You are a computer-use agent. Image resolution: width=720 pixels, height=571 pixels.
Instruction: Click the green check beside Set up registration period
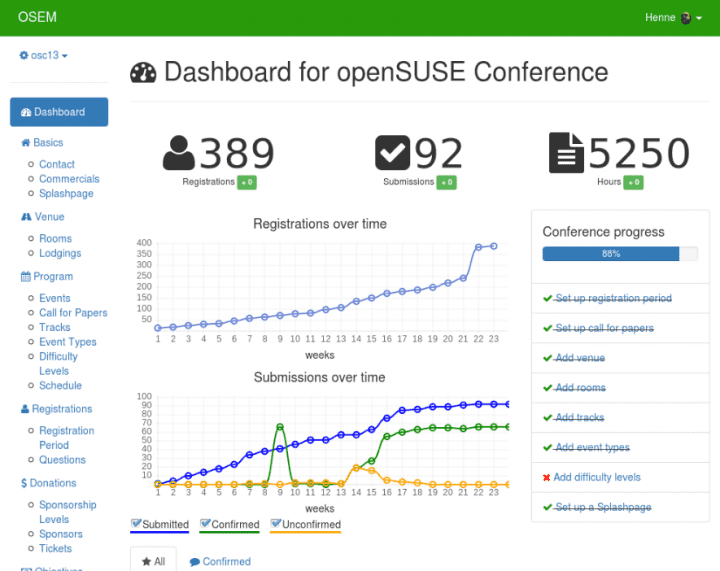pyautogui.click(x=547, y=298)
